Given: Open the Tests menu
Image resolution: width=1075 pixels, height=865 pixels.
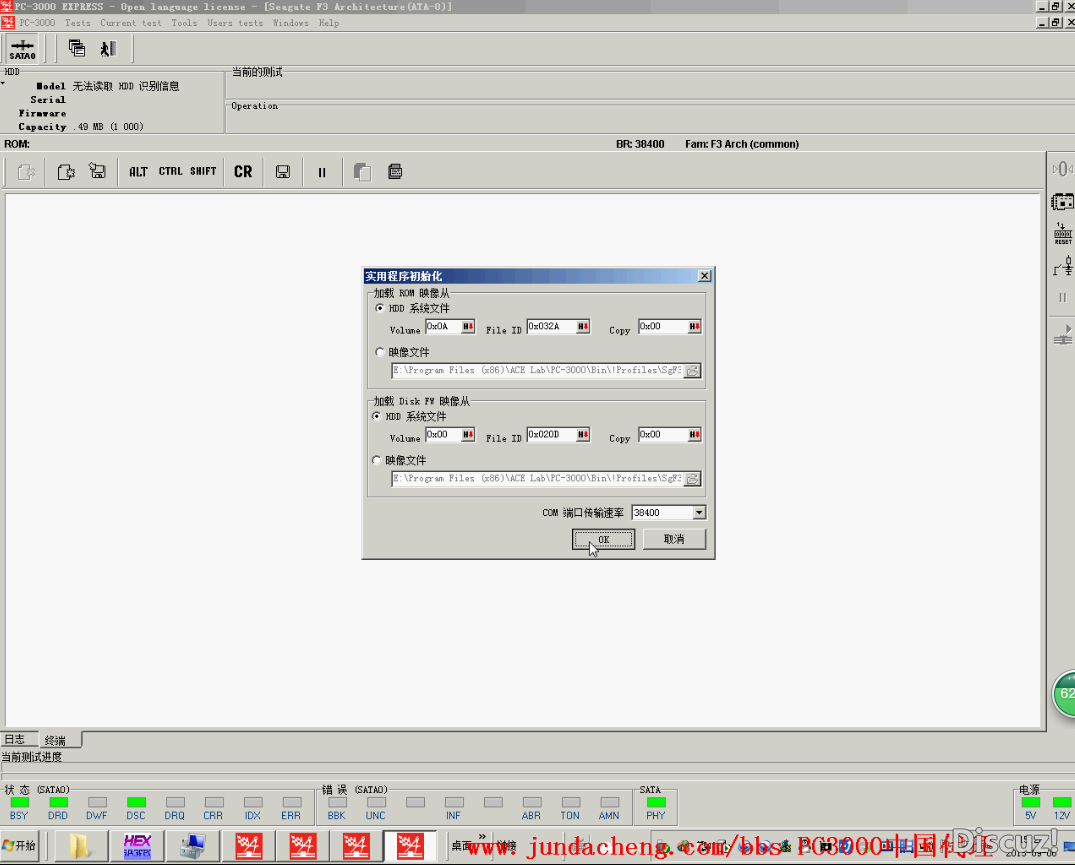Looking at the screenshot, I should click(x=77, y=23).
